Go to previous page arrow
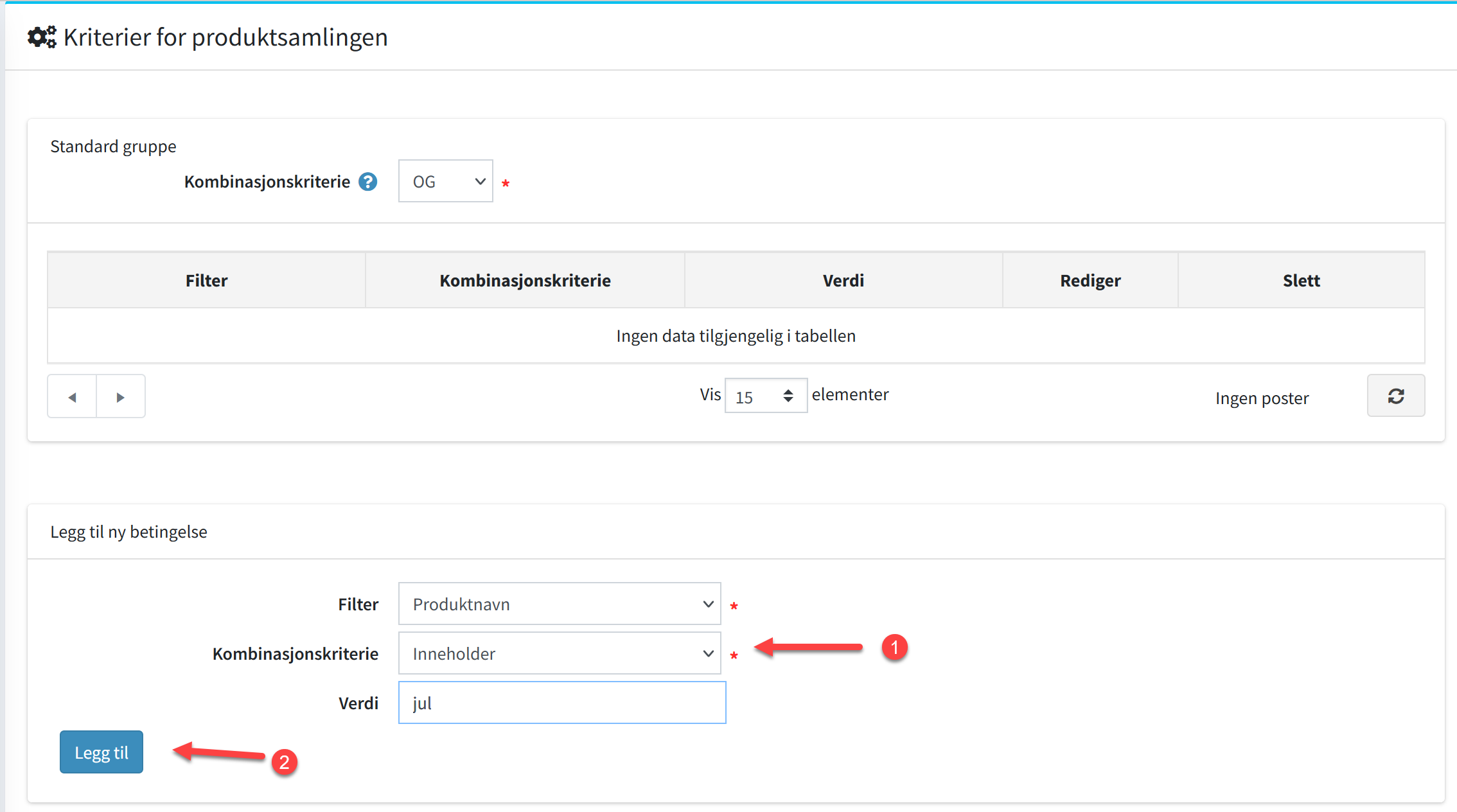The width and height of the screenshot is (1457, 812). click(72, 397)
